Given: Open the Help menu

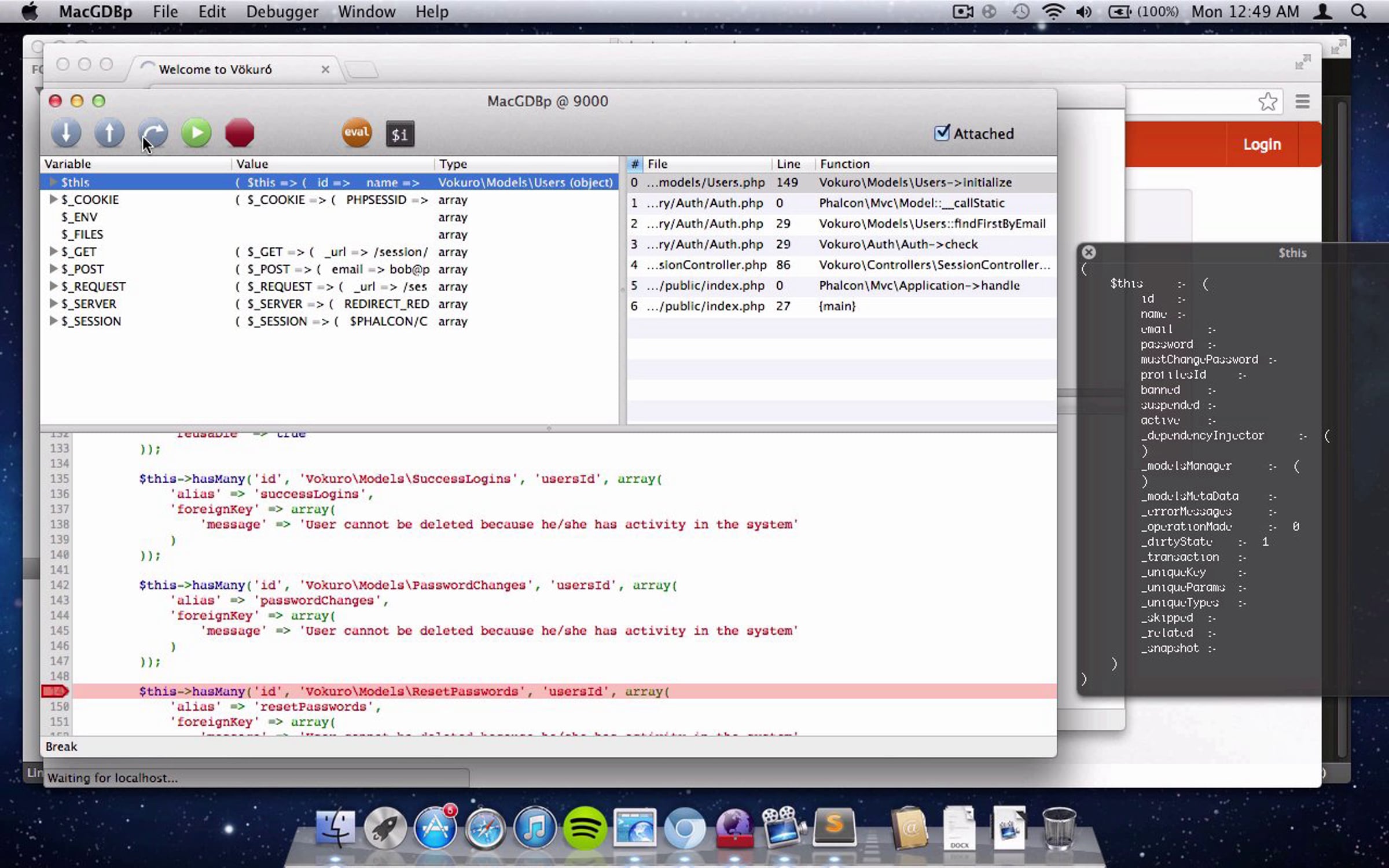Looking at the screenshot, I should pos(432,12).
